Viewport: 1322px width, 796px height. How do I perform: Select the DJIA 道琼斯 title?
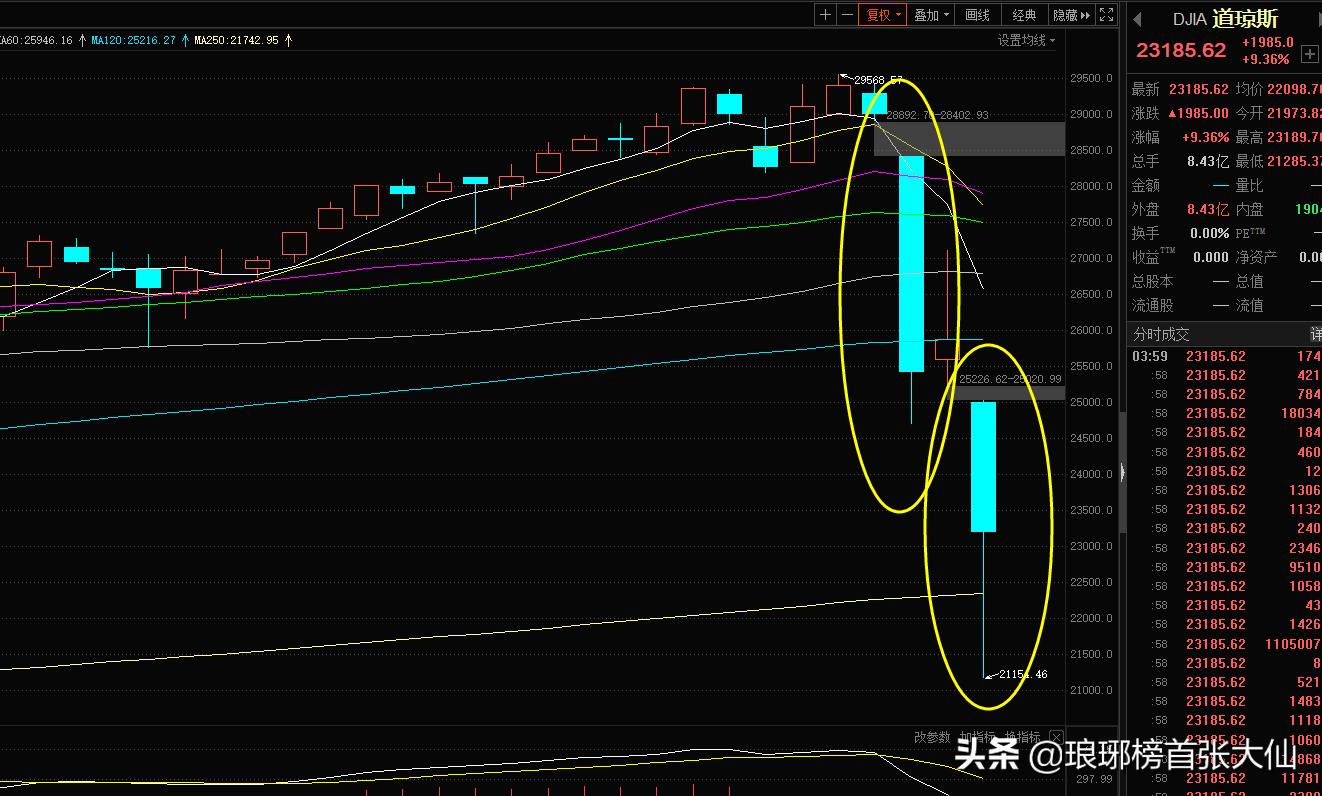click(1226, 19)
